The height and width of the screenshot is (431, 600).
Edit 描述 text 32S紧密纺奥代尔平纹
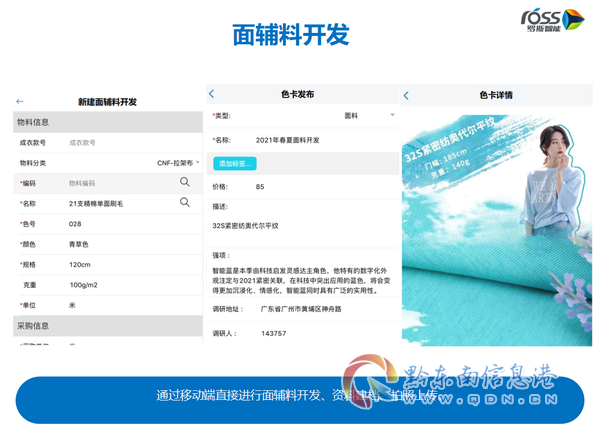[245, 226]
